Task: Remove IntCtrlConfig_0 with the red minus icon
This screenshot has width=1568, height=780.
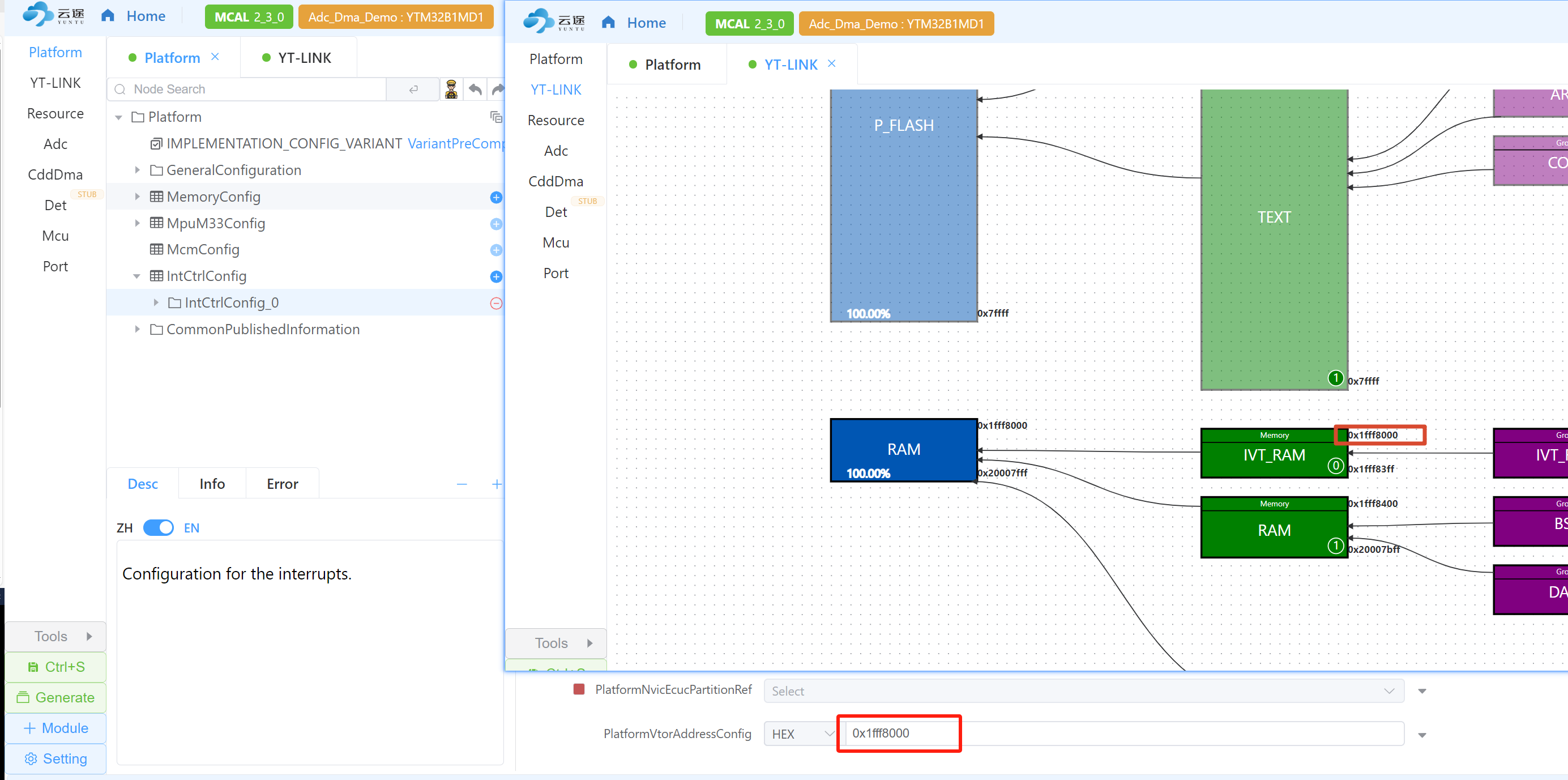Action: point(496,303)
